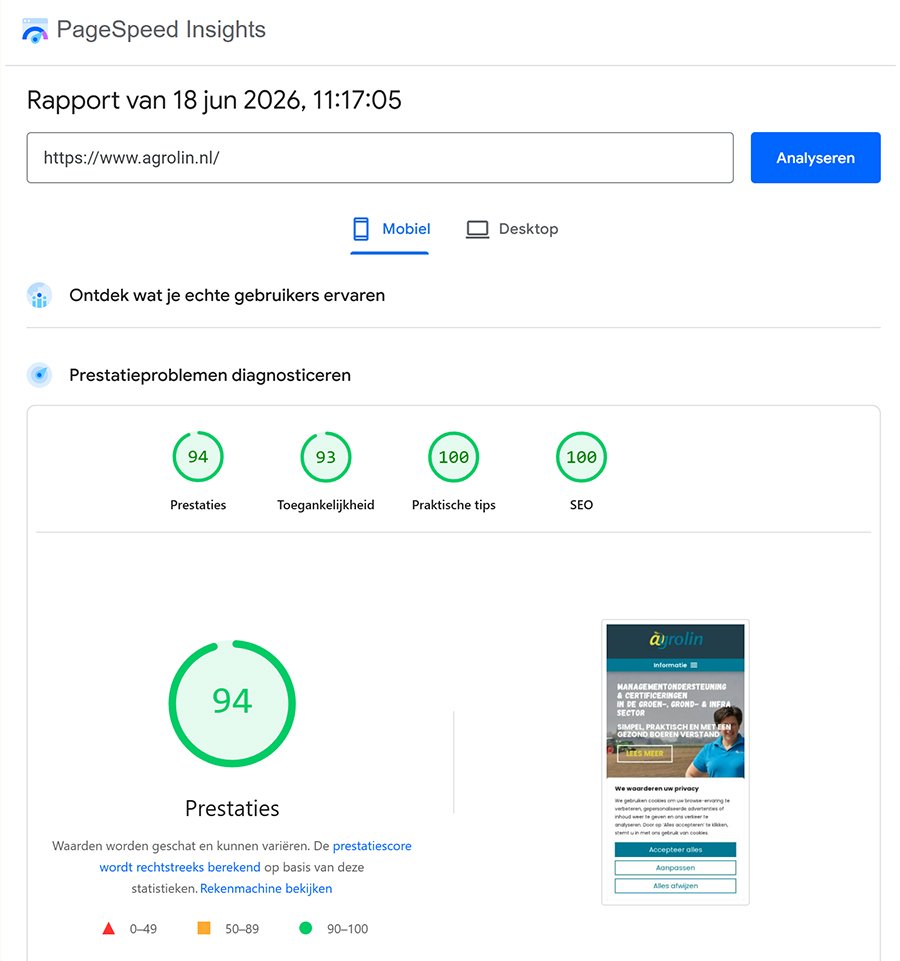This screenshot has width=900, height=961.
Task: Click the diagnose performance radar icon
Action: [x=39, y=374]
